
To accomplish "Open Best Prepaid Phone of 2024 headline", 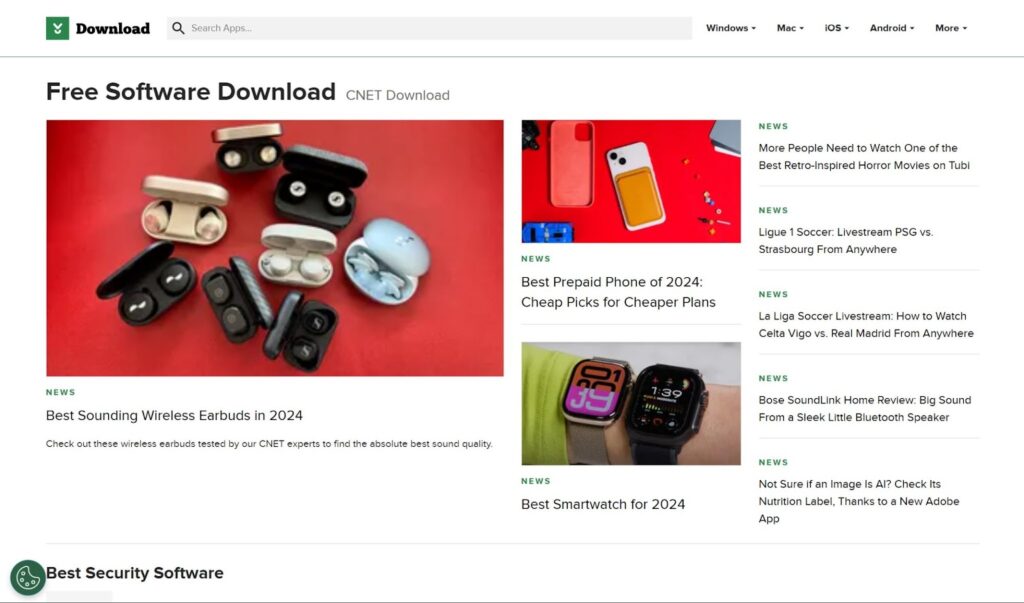I will click(618, 292).
